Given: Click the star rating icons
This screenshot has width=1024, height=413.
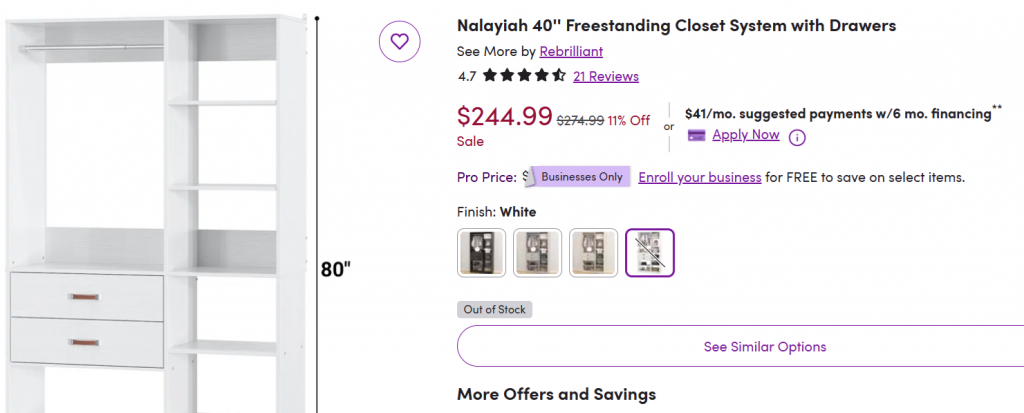Looking at the screenshot, I should point(524,76).
